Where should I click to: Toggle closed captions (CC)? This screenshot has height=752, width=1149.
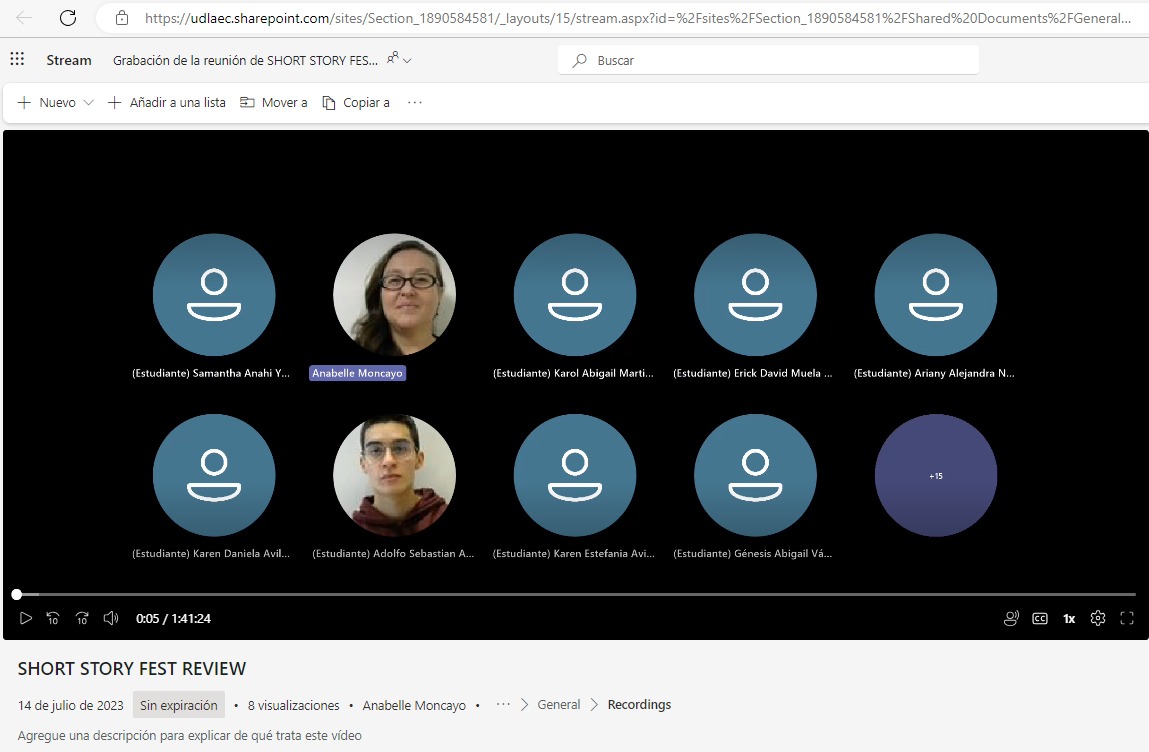tap(1040, 618)
